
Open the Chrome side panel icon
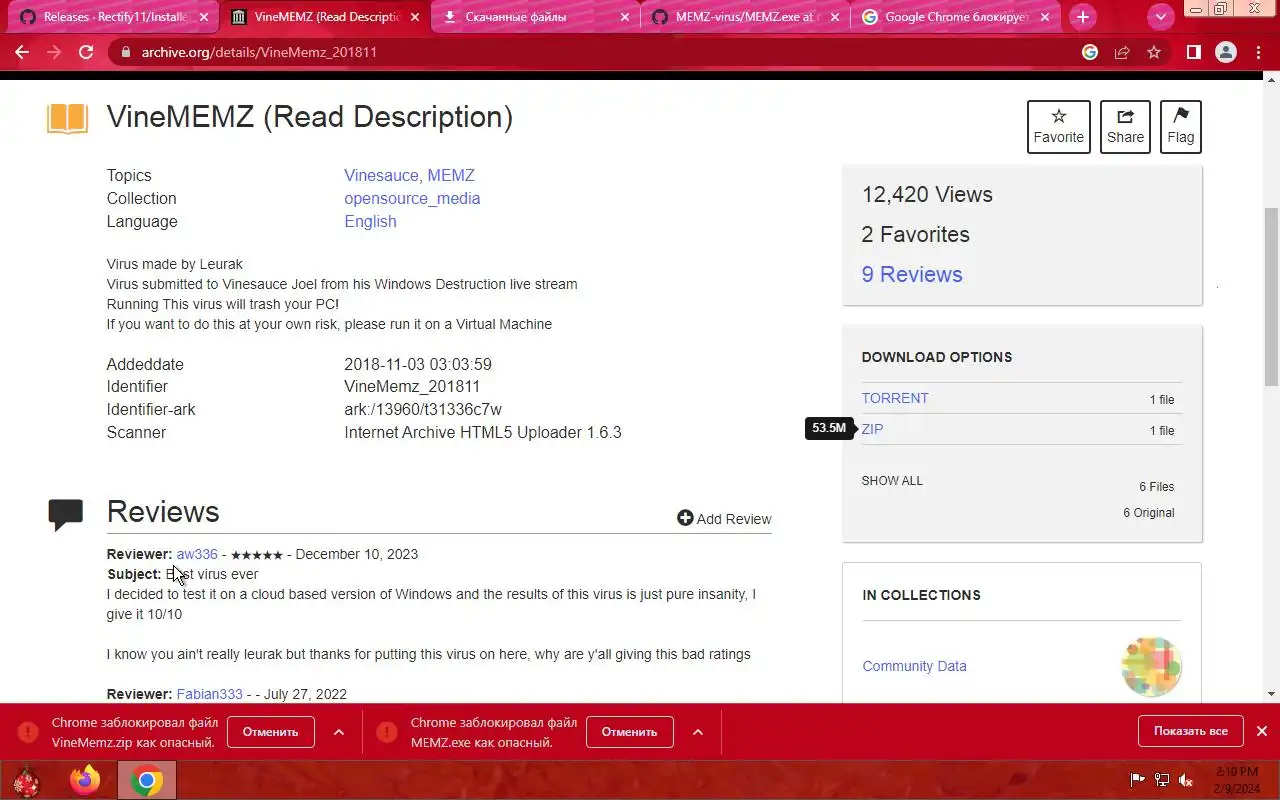click(1193, 52)
